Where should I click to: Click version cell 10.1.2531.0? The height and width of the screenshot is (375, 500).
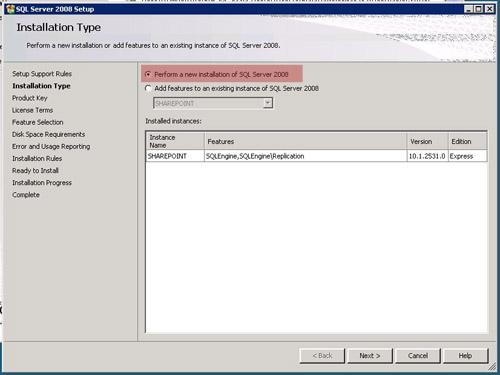point(427,156)
